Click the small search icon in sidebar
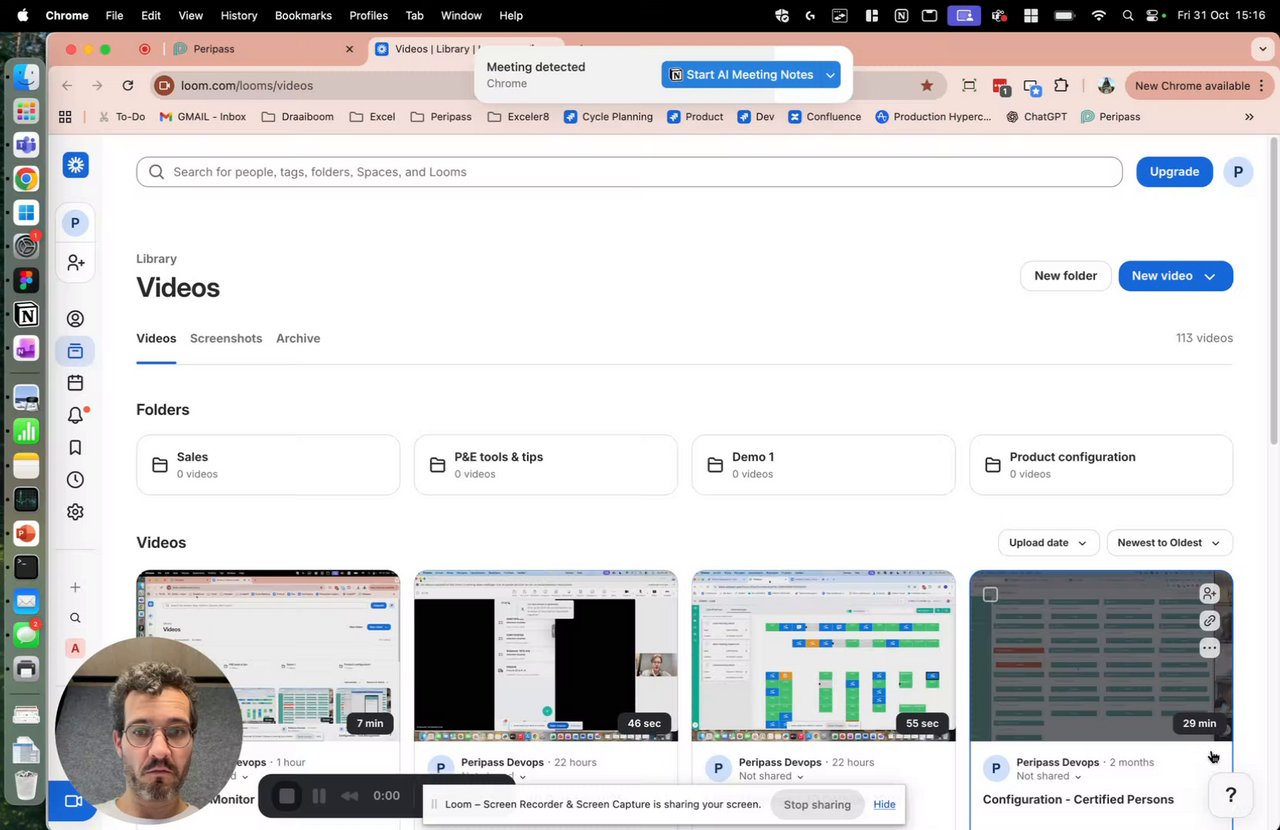This screenshot has height=830, width=1280. click(x=75, y=618)
